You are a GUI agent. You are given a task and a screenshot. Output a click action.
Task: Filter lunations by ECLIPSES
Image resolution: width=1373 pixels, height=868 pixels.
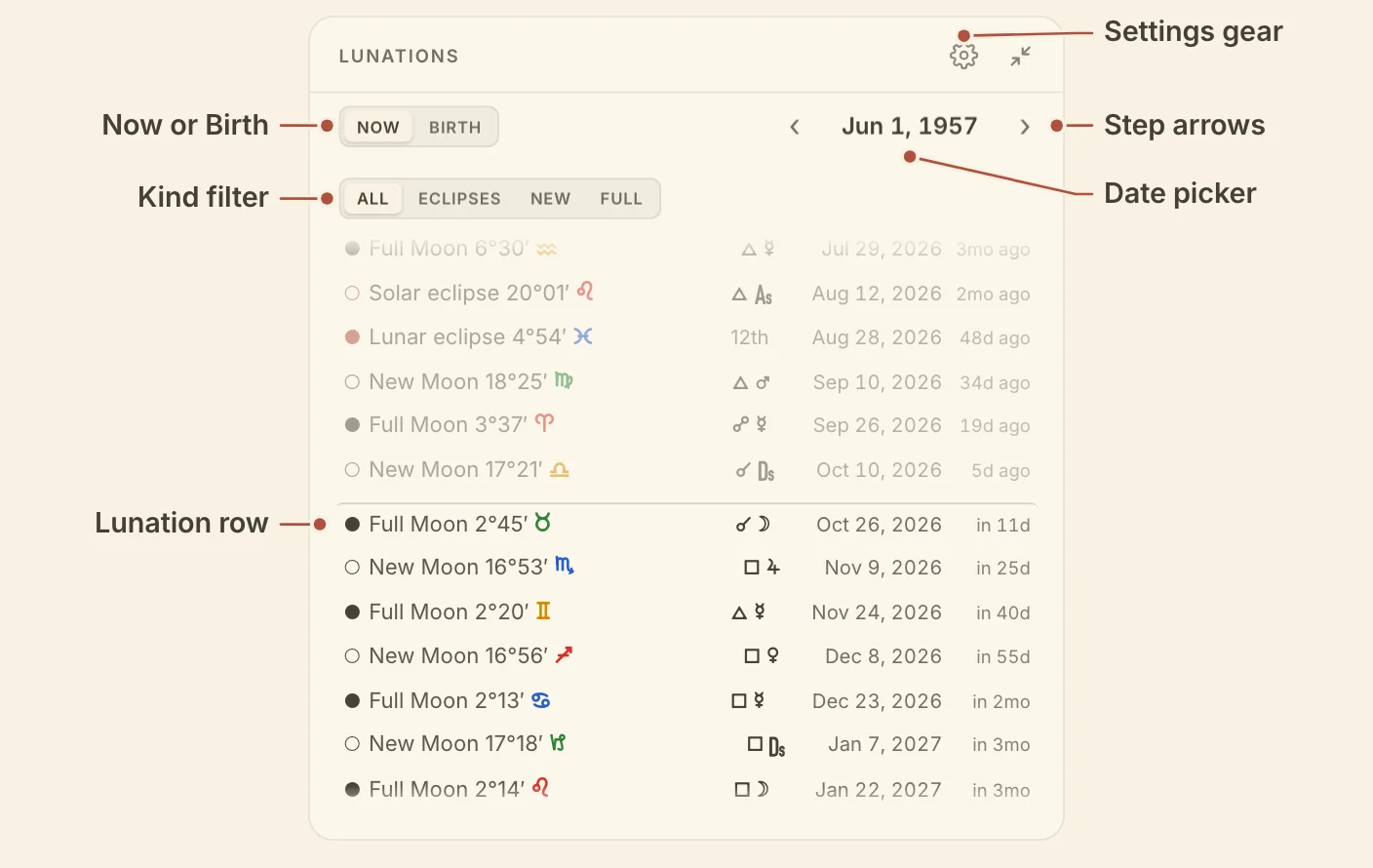point(459,199)
